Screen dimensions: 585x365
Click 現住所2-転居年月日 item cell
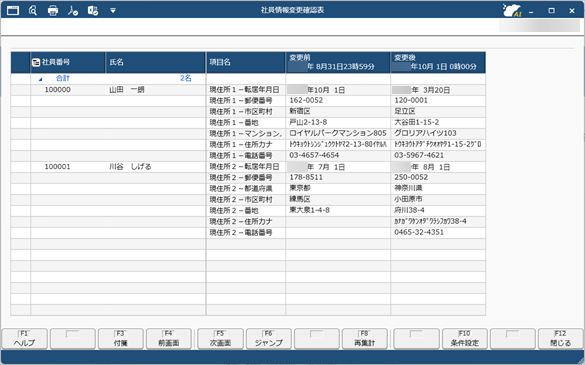coord(245,166)
